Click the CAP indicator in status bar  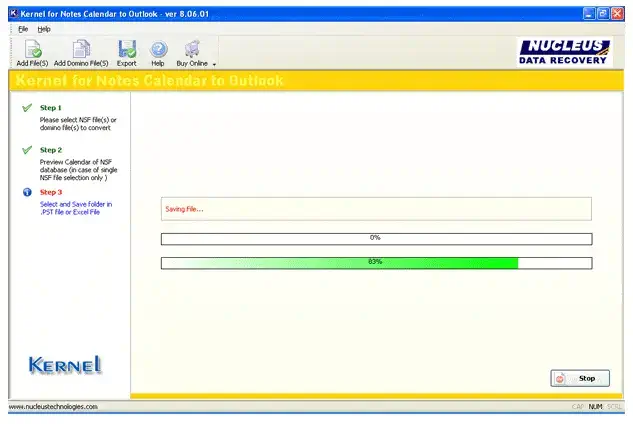point(578,407)
